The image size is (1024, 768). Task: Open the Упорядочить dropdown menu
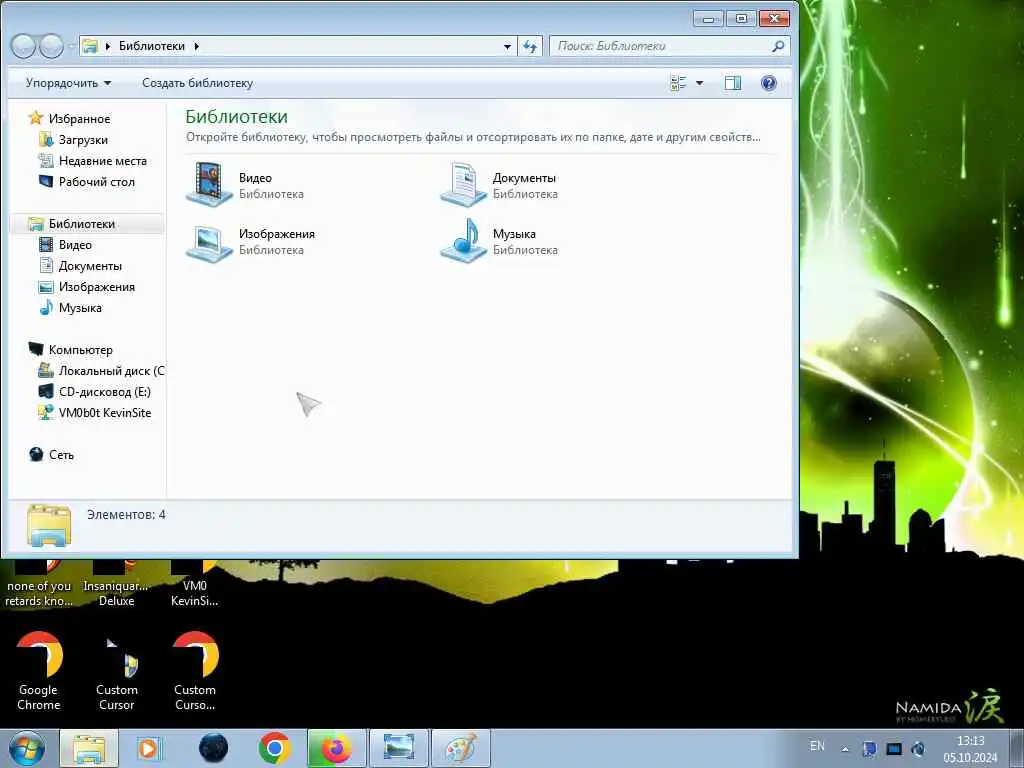[69, 83]
